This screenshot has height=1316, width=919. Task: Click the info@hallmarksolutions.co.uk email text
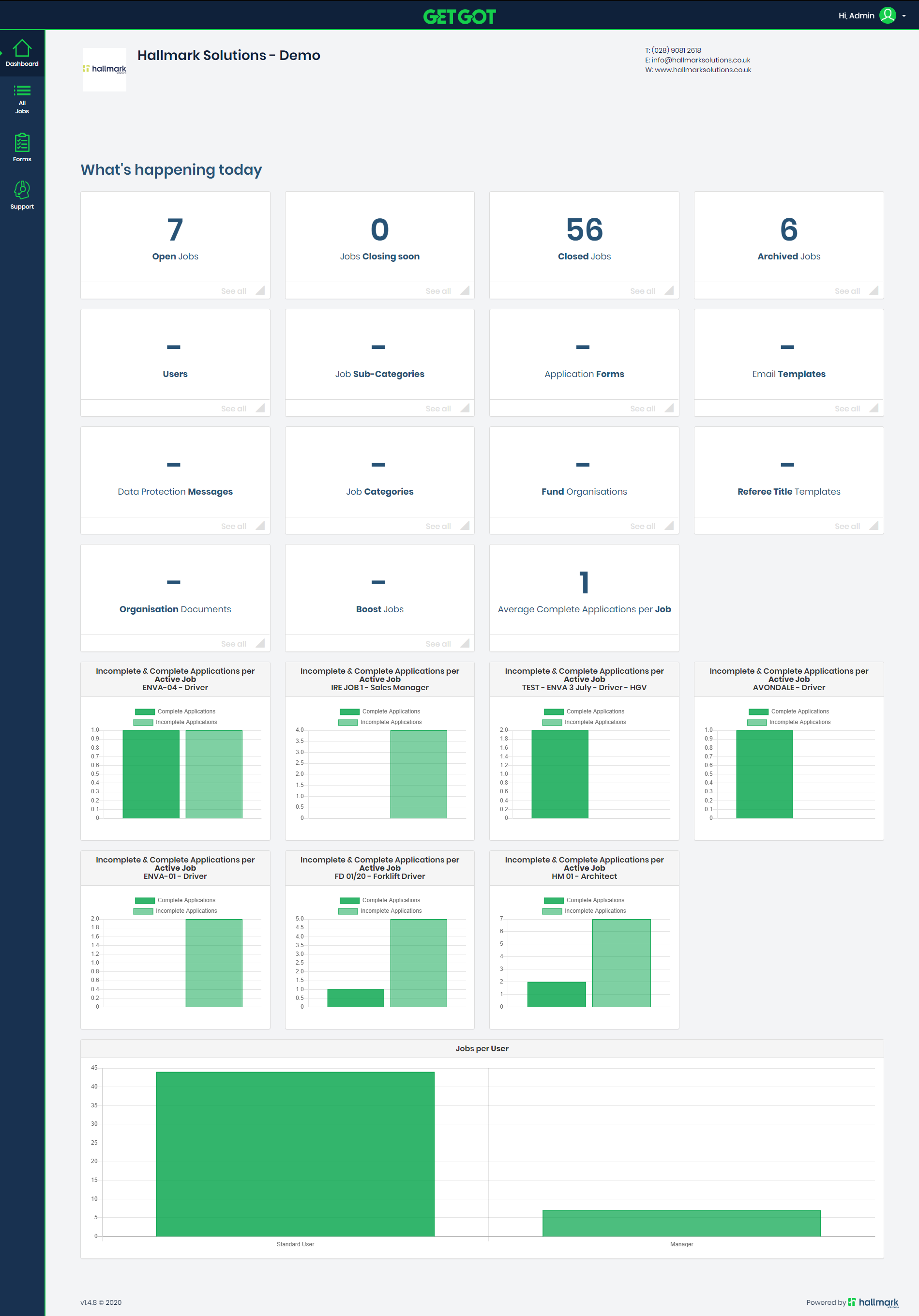click(x=701, y=60)
